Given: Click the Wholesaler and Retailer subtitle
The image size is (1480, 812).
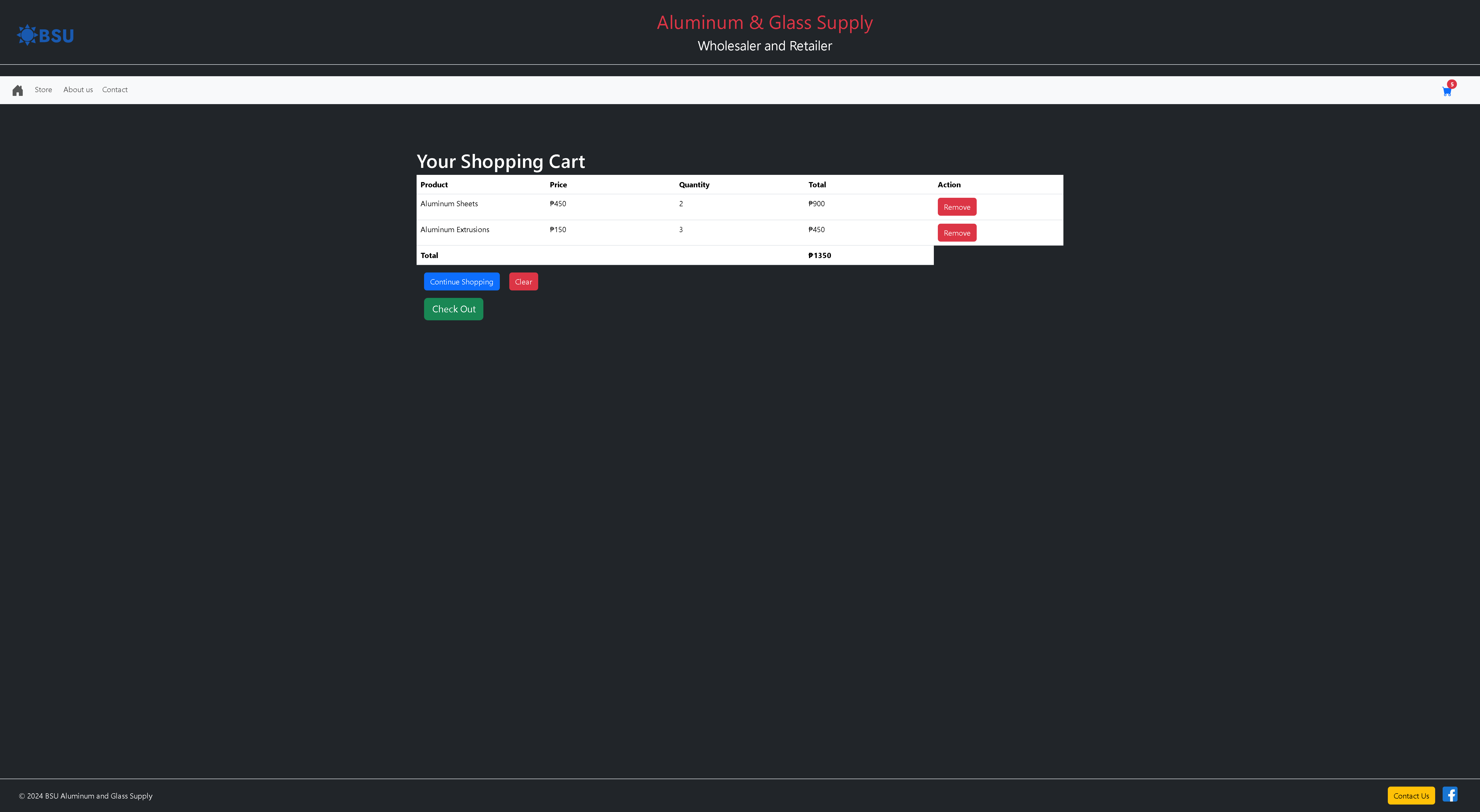Looking at the screenshot, I should 765,46.
